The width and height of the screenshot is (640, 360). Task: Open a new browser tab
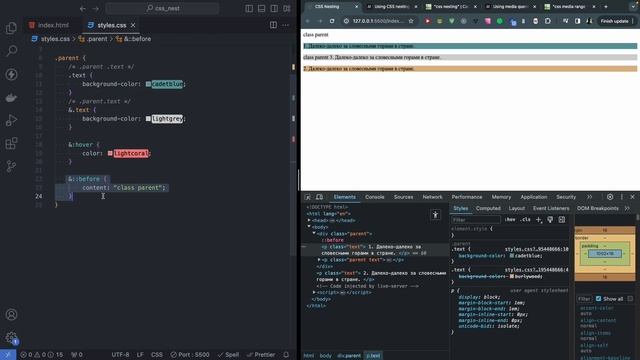(606, 7)
